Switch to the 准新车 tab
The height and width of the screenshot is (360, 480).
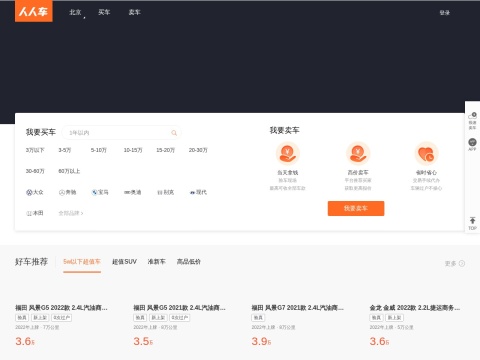[x=157, y=262]
